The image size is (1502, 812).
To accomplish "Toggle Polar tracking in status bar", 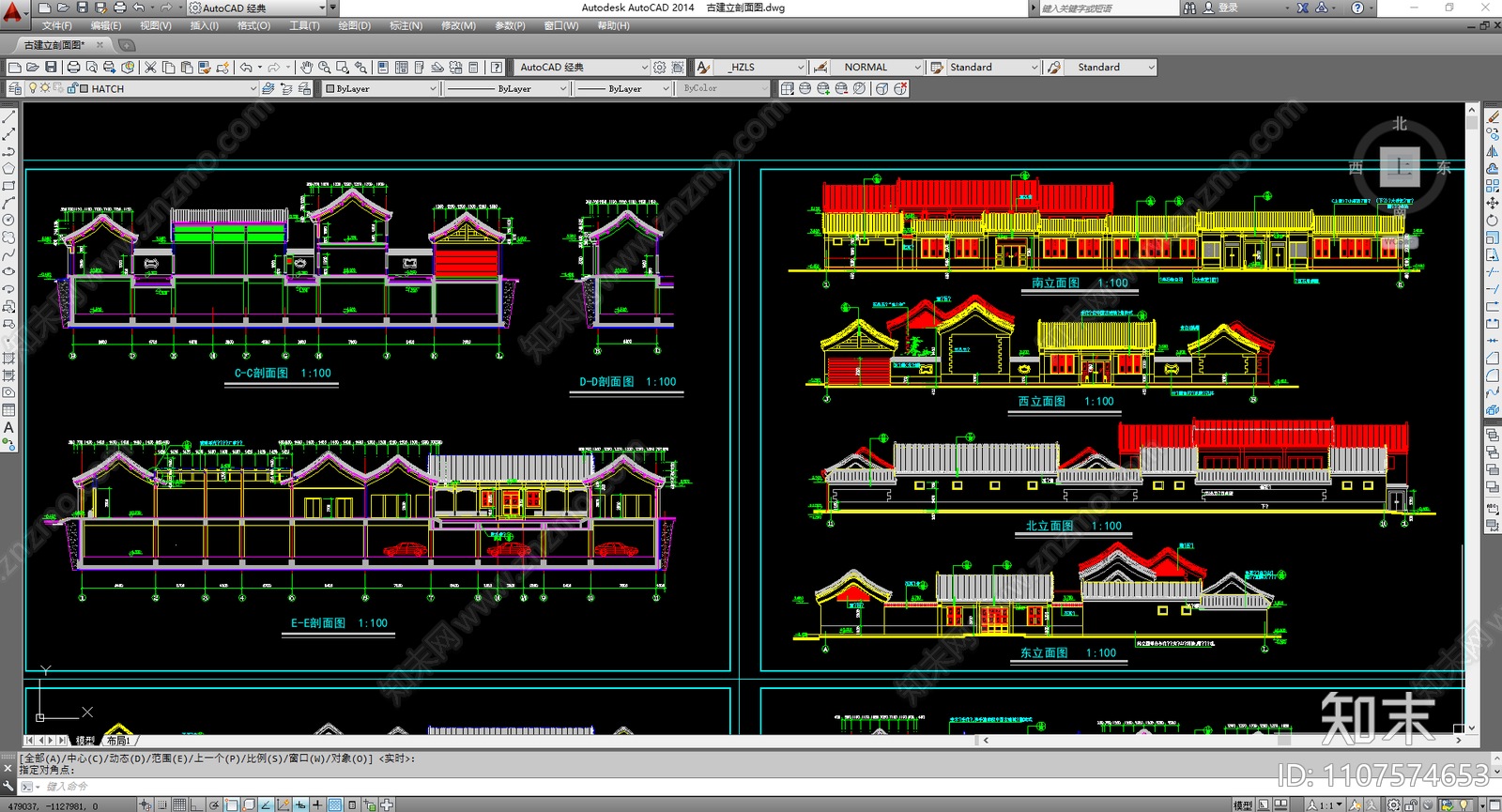I will [215, 804].
